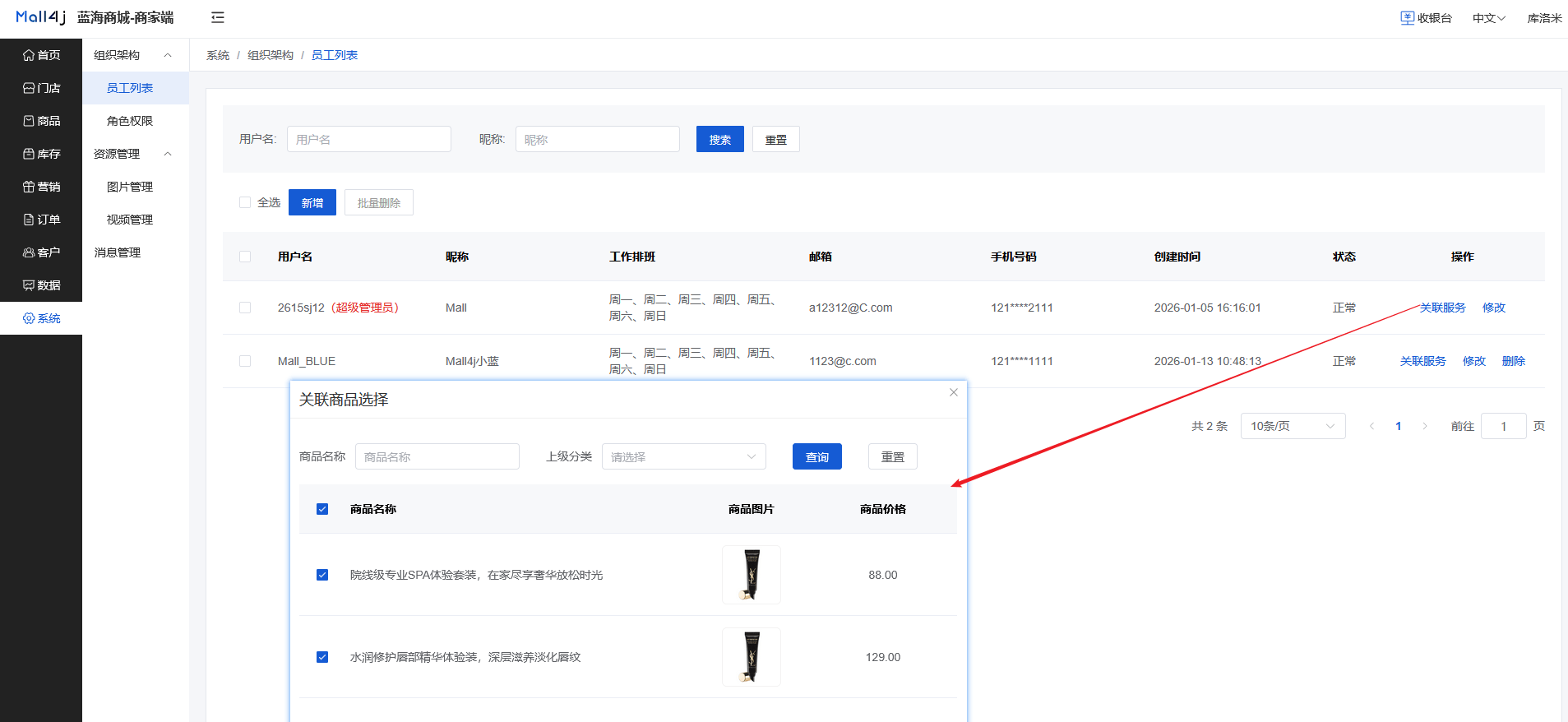Open 客户 in the sidebar
The height and width of the screenshot is (722, 1568).
pos(41,252)
